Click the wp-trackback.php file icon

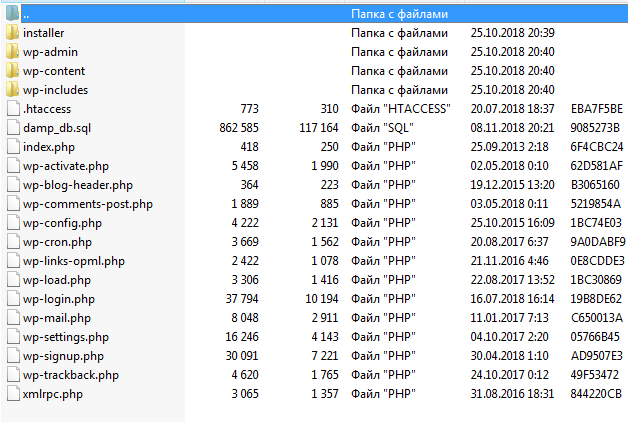pyautogui.click(x=13, y=375)
